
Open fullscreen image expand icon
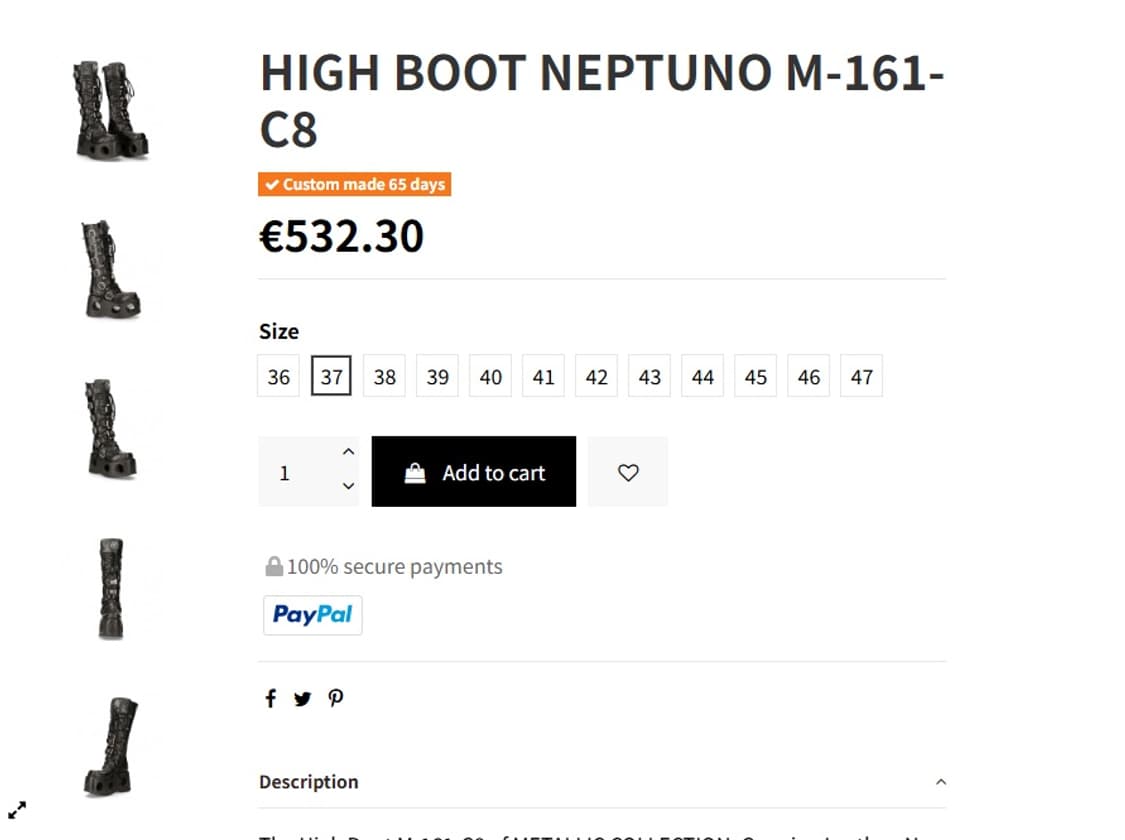tap(17, 810)
